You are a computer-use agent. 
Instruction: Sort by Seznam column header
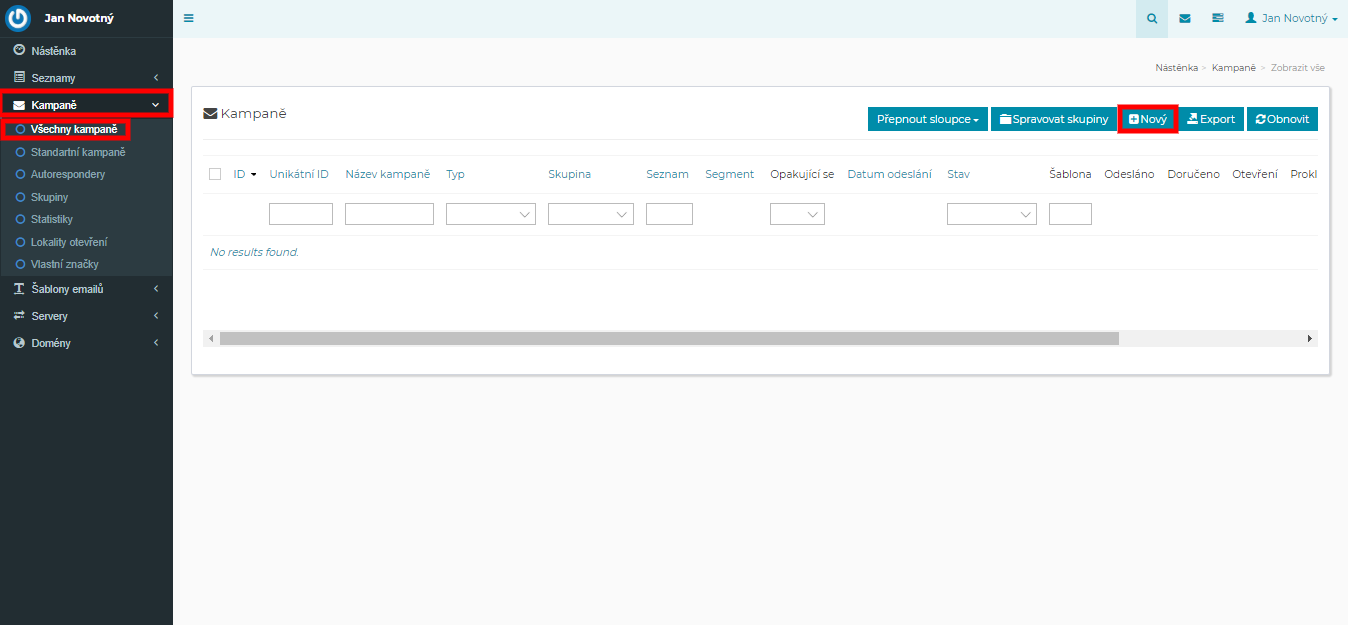(x=667, y=174)
